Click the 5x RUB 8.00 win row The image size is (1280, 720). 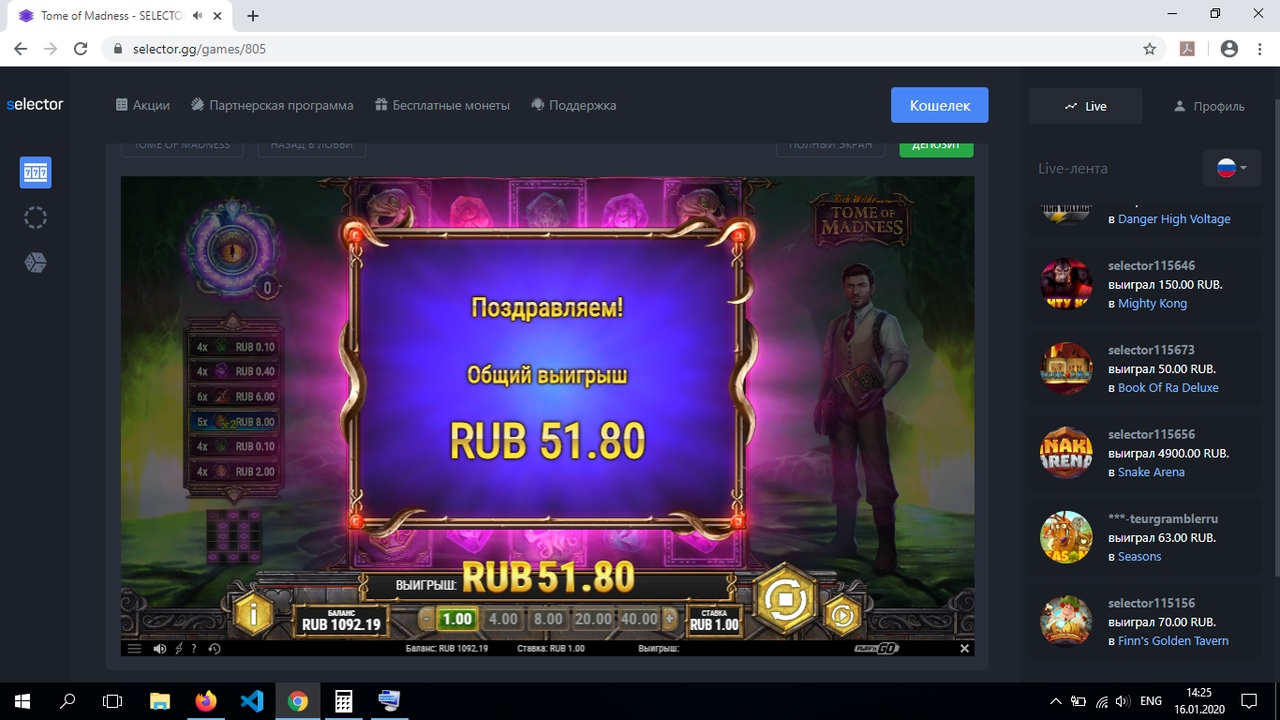click(x=234, y=421)
